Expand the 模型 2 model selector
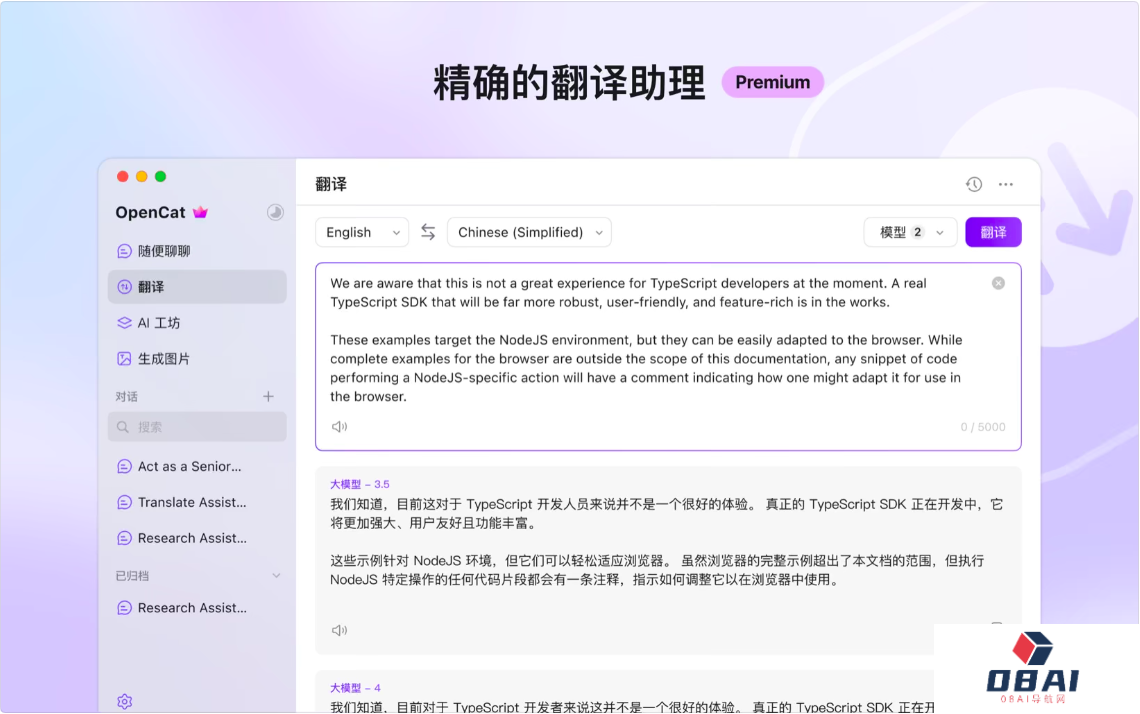The height and width of the screenshot is (714, 1140). click(910, 233)
